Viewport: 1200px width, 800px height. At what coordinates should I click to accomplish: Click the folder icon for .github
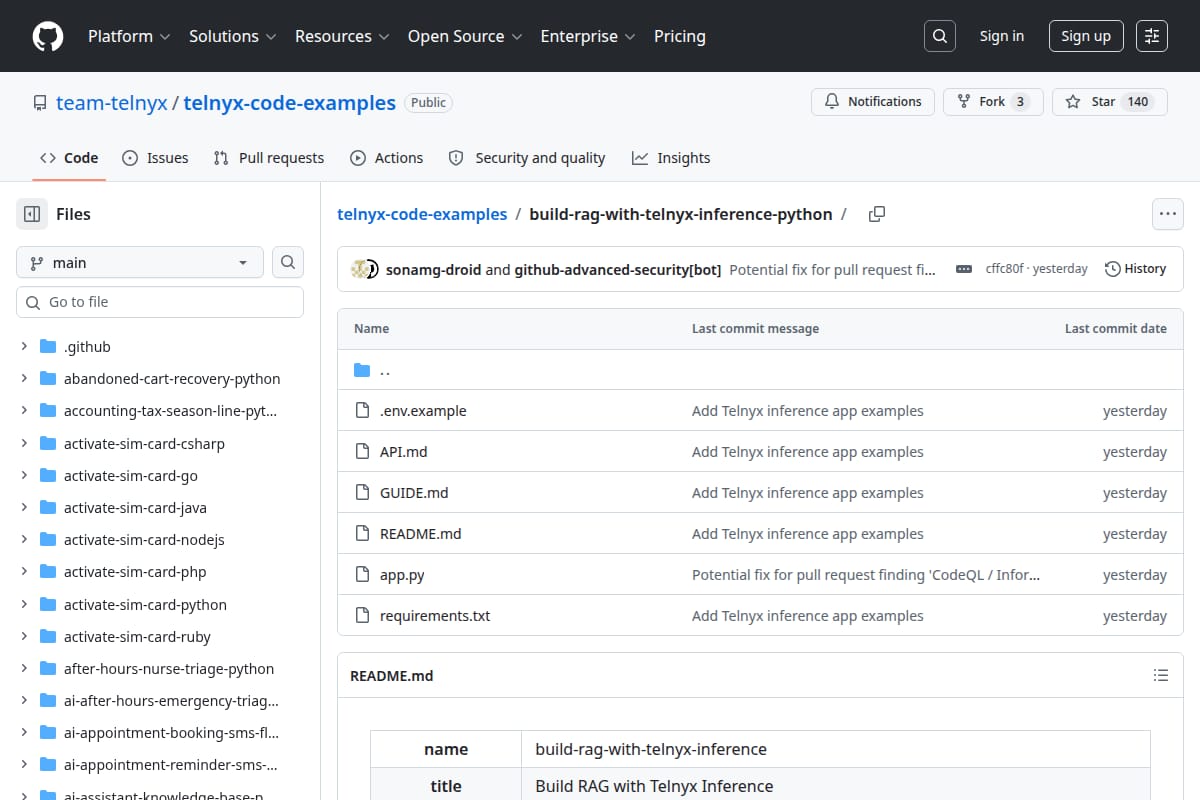pyautogui.click(x=48, y=347)
